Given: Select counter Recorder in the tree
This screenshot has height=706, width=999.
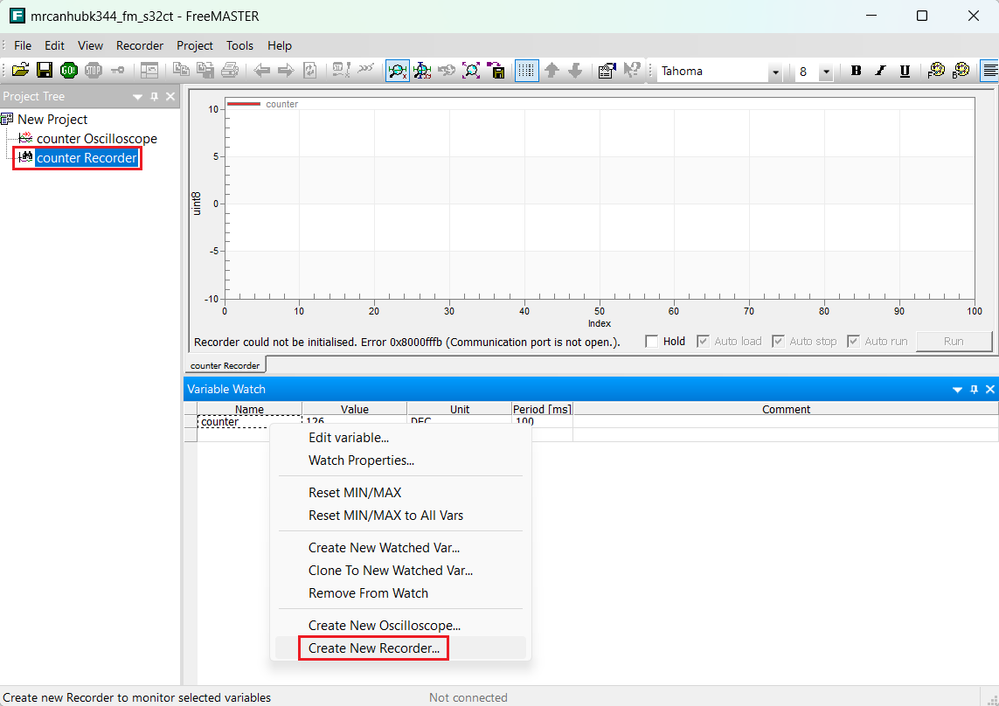Looking at the screenshot, I should pos(87,158).
